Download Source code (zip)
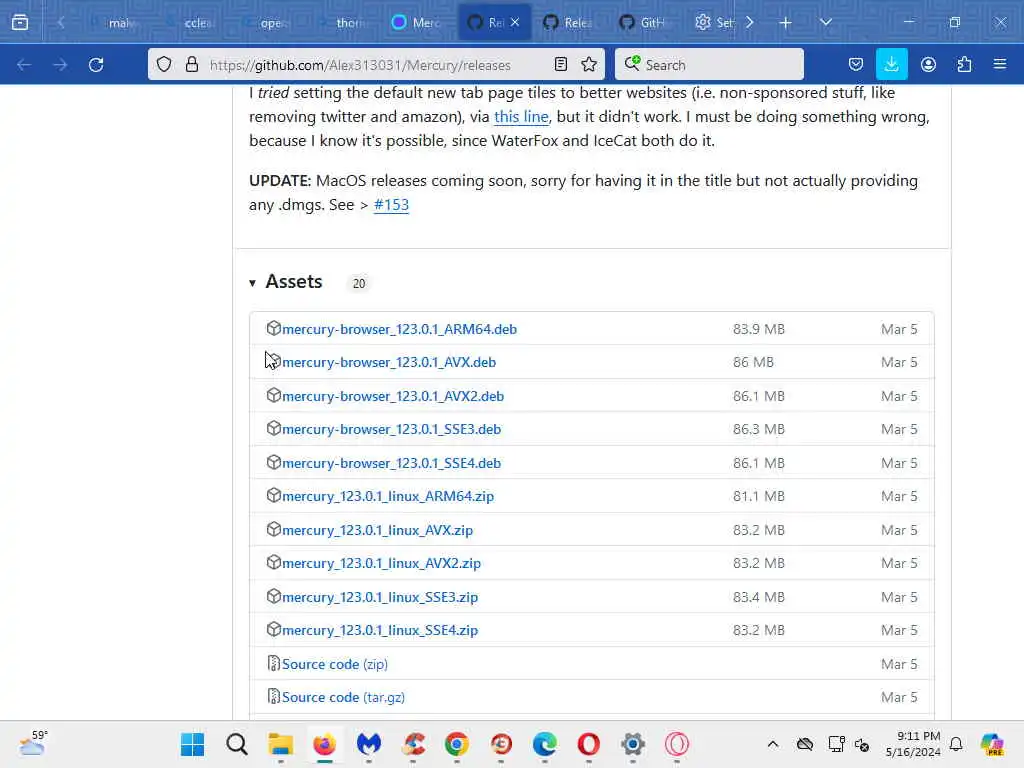The height and width of the screenshot is (768, 1024). click(x=334, y=664)
